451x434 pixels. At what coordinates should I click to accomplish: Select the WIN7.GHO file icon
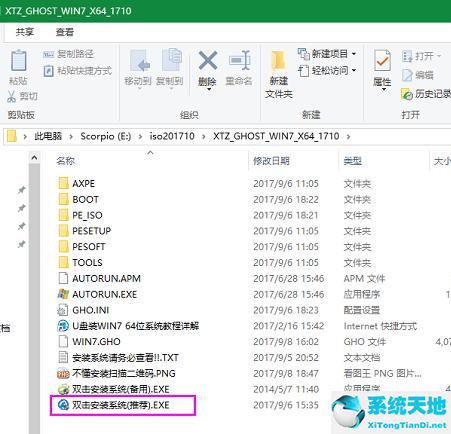[x=63, y=341]
